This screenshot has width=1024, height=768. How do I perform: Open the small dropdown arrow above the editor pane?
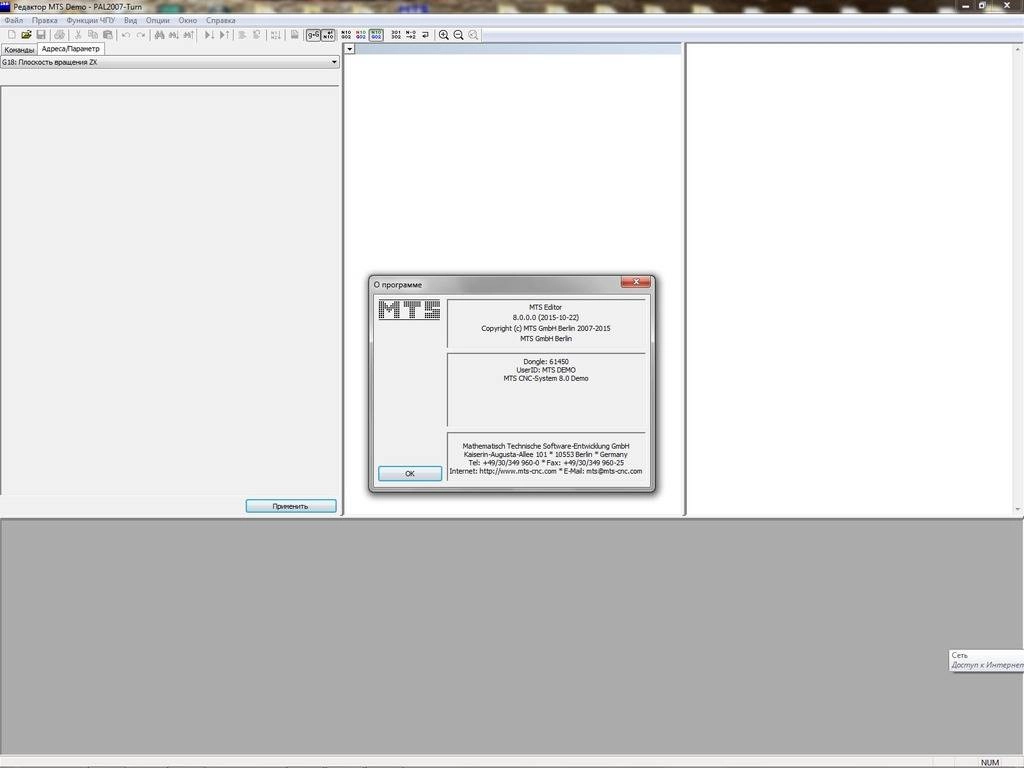coord(349,49)
